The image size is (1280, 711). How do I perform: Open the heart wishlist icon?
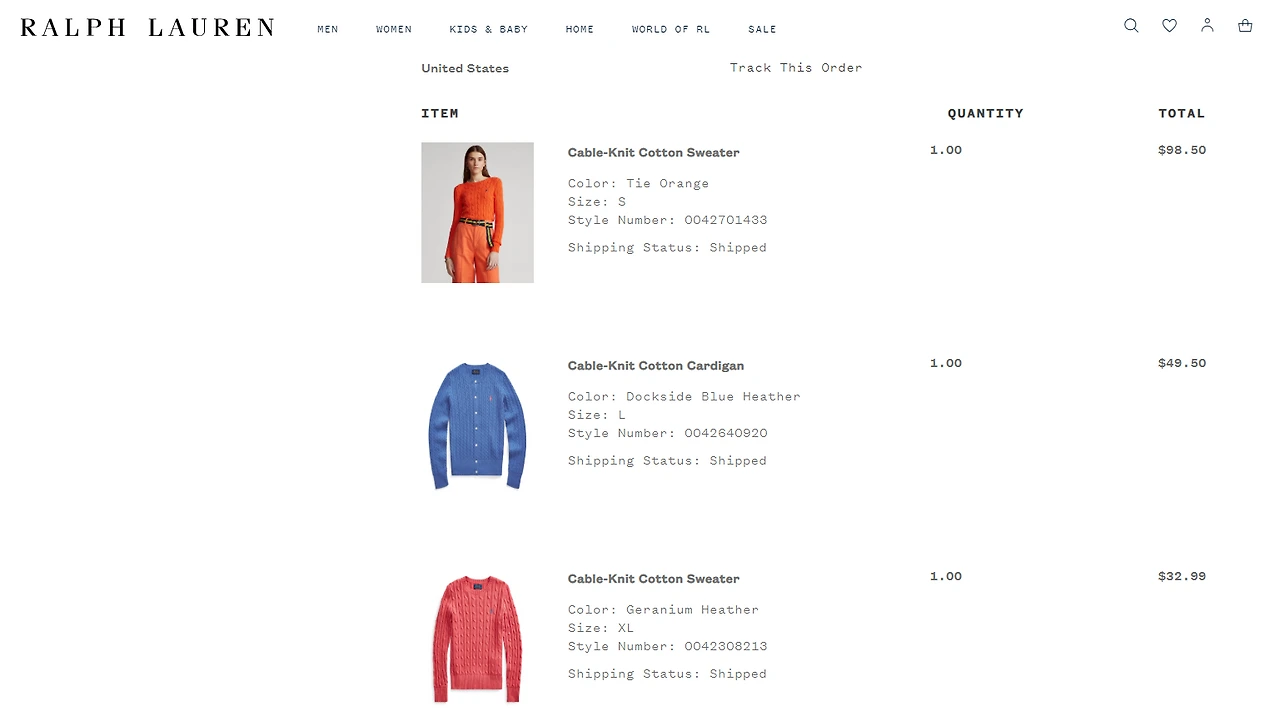pos(1169,26)
